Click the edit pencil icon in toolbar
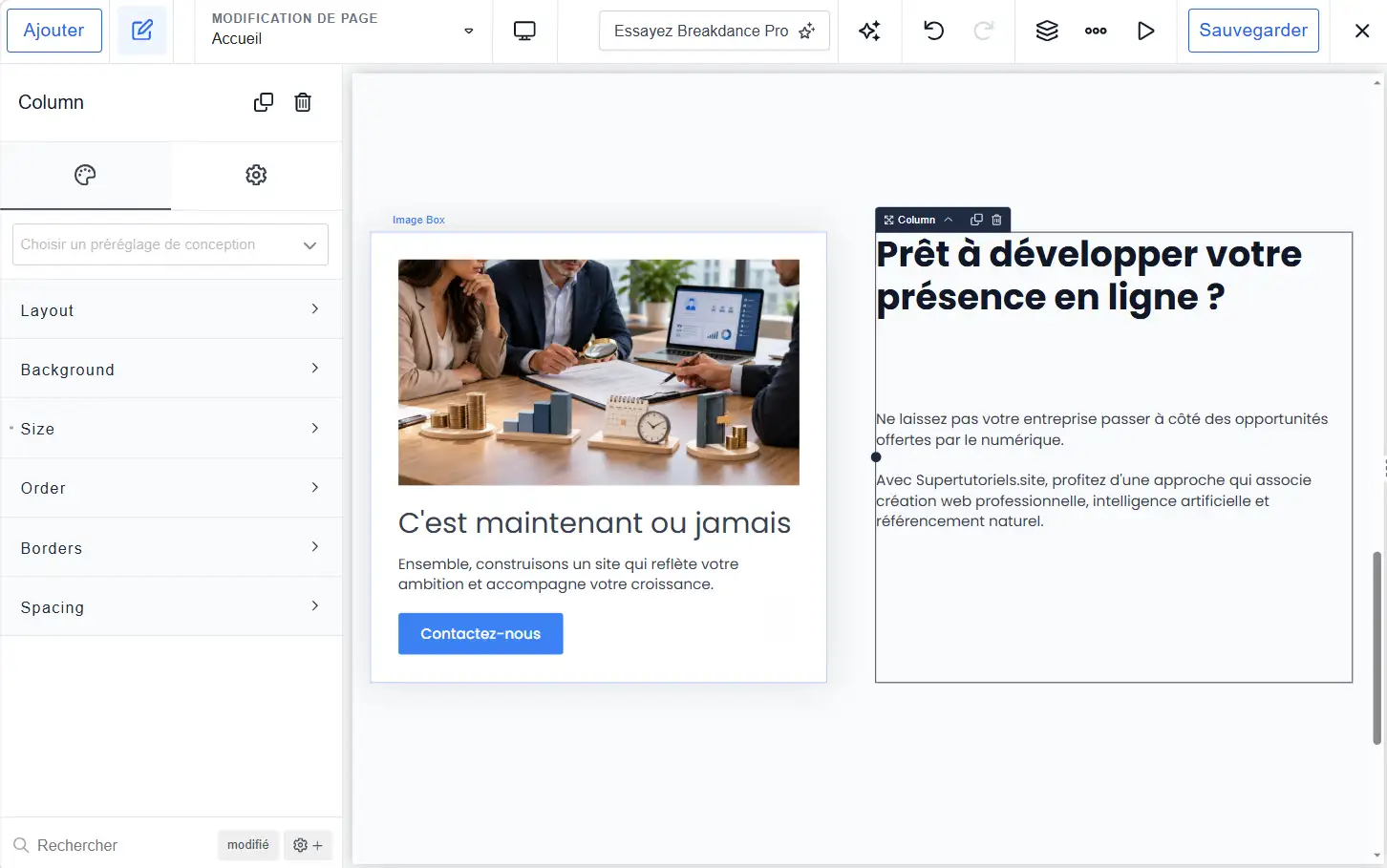This screenshot has width=1387, height=868. coord(142,31)
